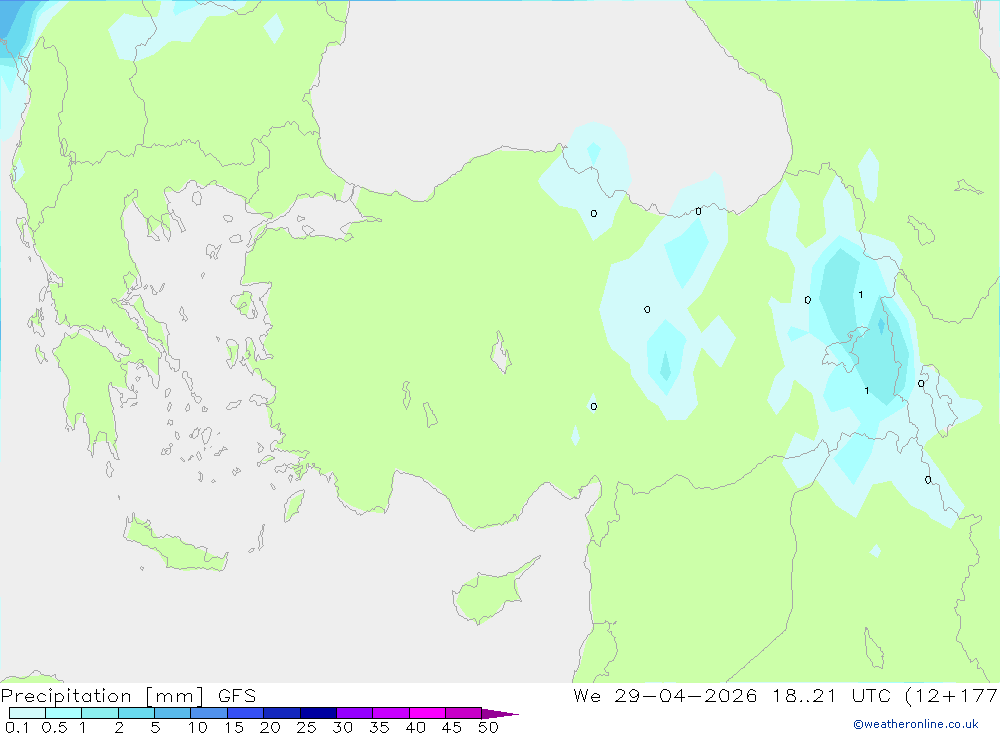Click the 0.1–0.5 mm palest legend swatch
This screenshot has height=733, width=1000.
27,713
